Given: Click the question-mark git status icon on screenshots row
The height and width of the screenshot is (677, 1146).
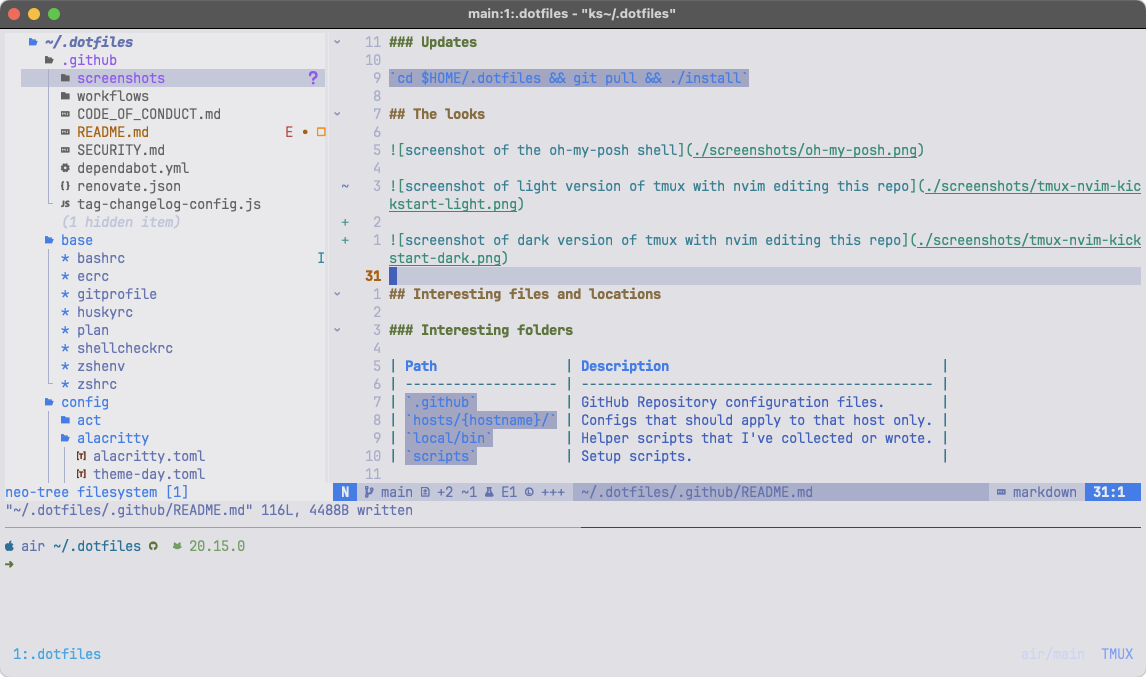Looking at the screenshot, I should pyautogui.click(x=313, y=78).
